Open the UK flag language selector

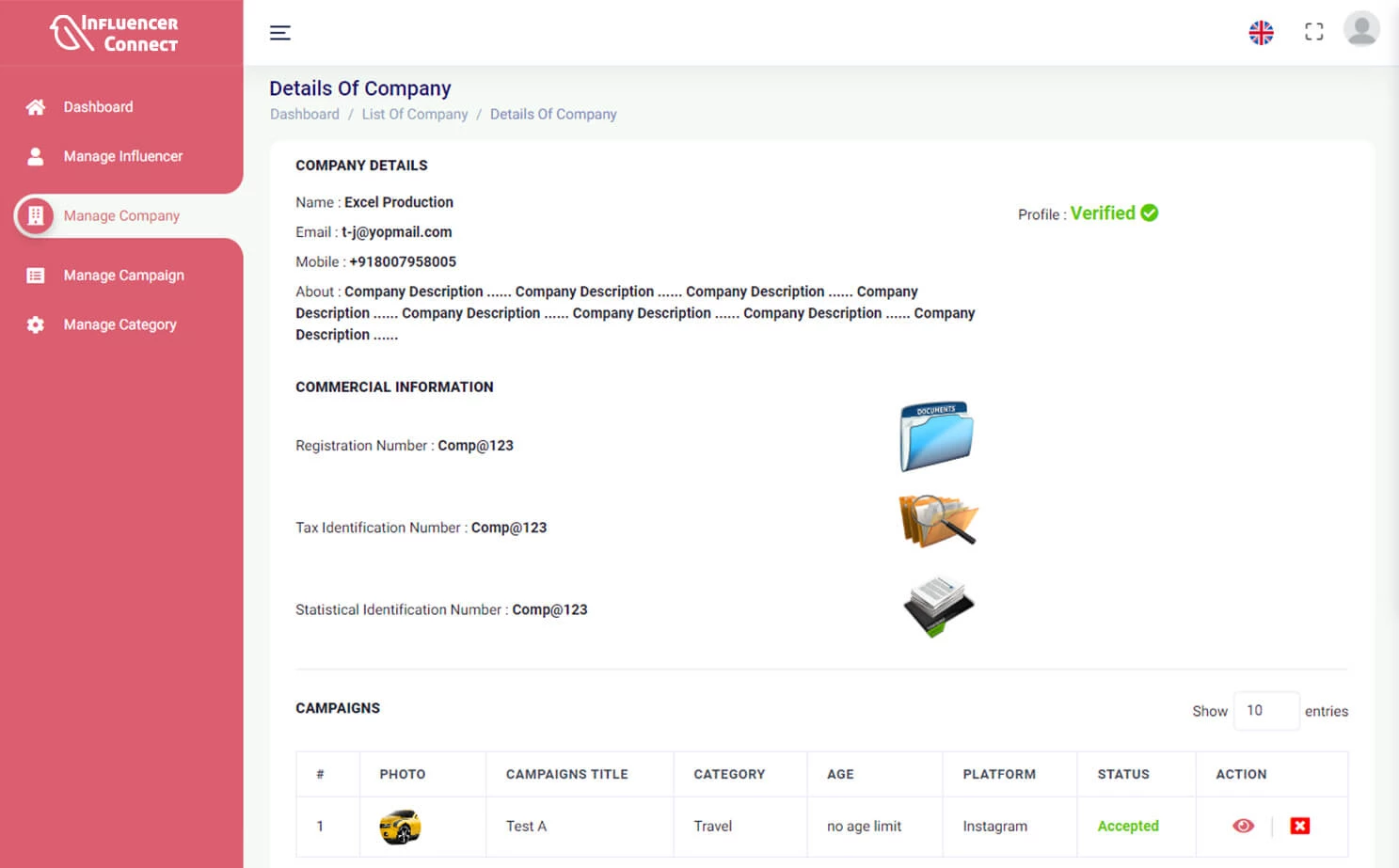[x=1261, y=33]
